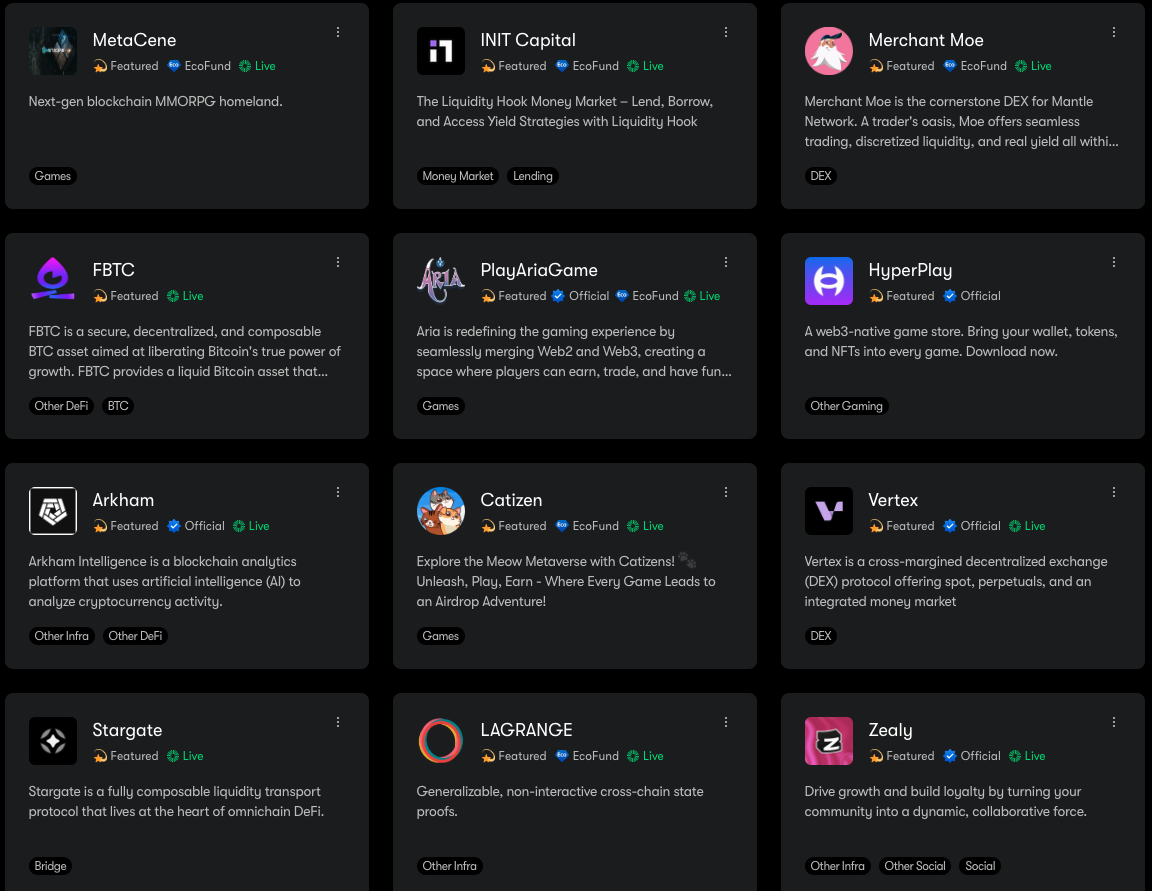This screenshot has width=1152, height=891.
Task: Select the Other Gaming tag on HyperPlay
Action: (846, 406)
